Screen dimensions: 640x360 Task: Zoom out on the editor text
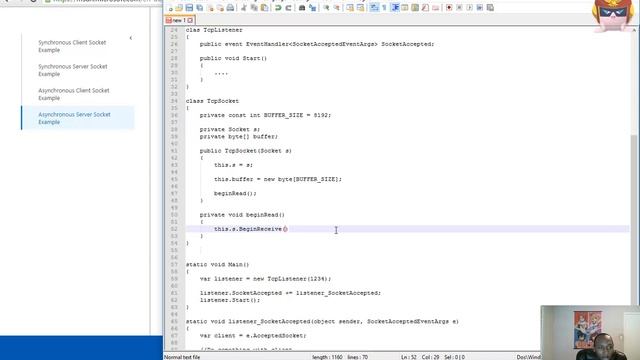[336, 8]
